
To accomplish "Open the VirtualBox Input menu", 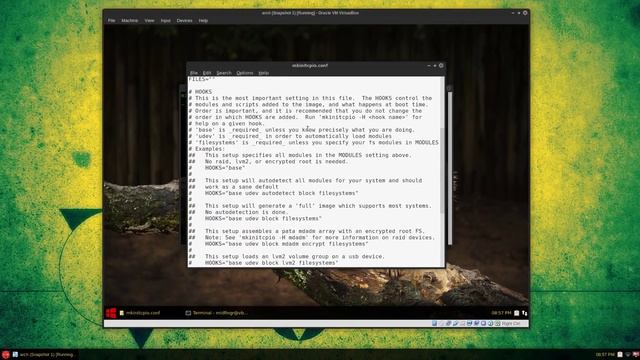I will (x=165, y=20).
